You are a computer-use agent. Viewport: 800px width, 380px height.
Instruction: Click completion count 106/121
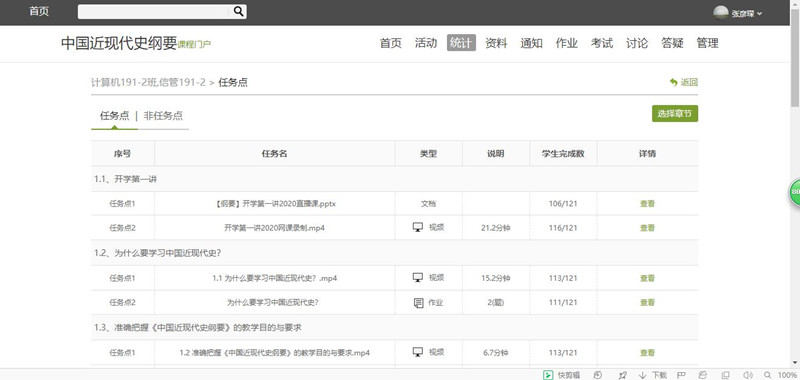point(563,204)
